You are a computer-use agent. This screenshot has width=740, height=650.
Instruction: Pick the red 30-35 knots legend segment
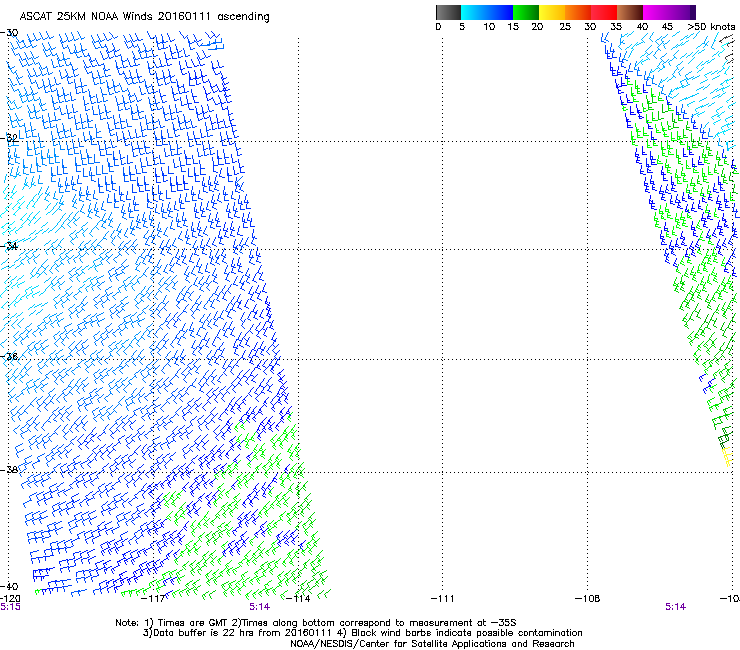(604, 12)
